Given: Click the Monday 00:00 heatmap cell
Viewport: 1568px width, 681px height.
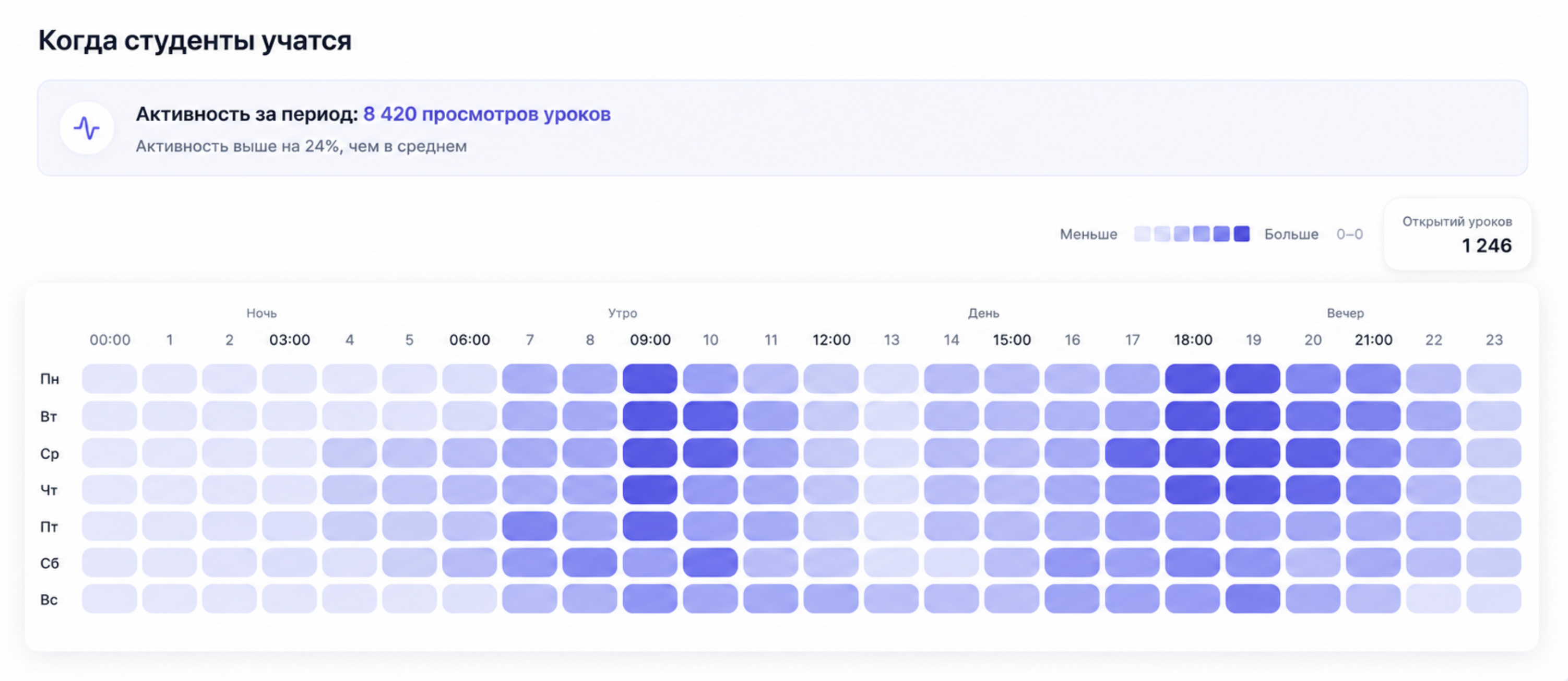Looking at the screenshot, I should pyautogui.click(x=110, y=379).
